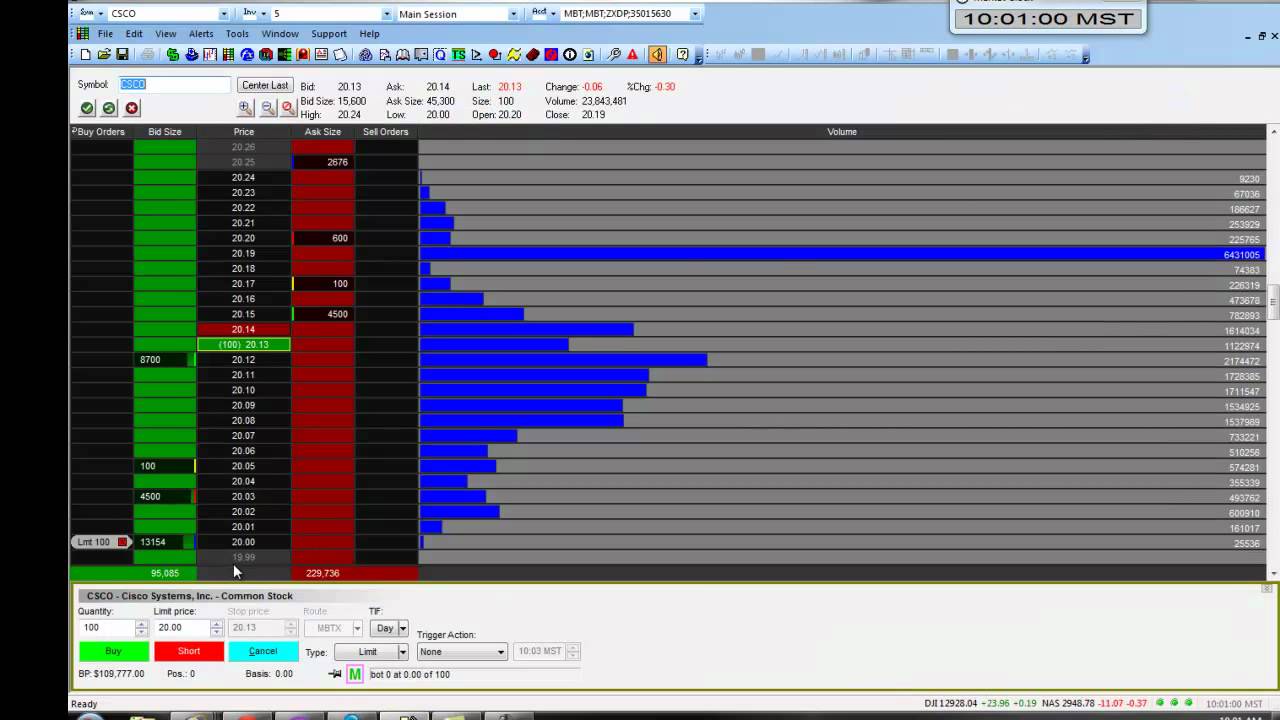Expand the CSCO symbol dropdown at top
This screenshot has height=720, width=1280.
tap(223, 14)
